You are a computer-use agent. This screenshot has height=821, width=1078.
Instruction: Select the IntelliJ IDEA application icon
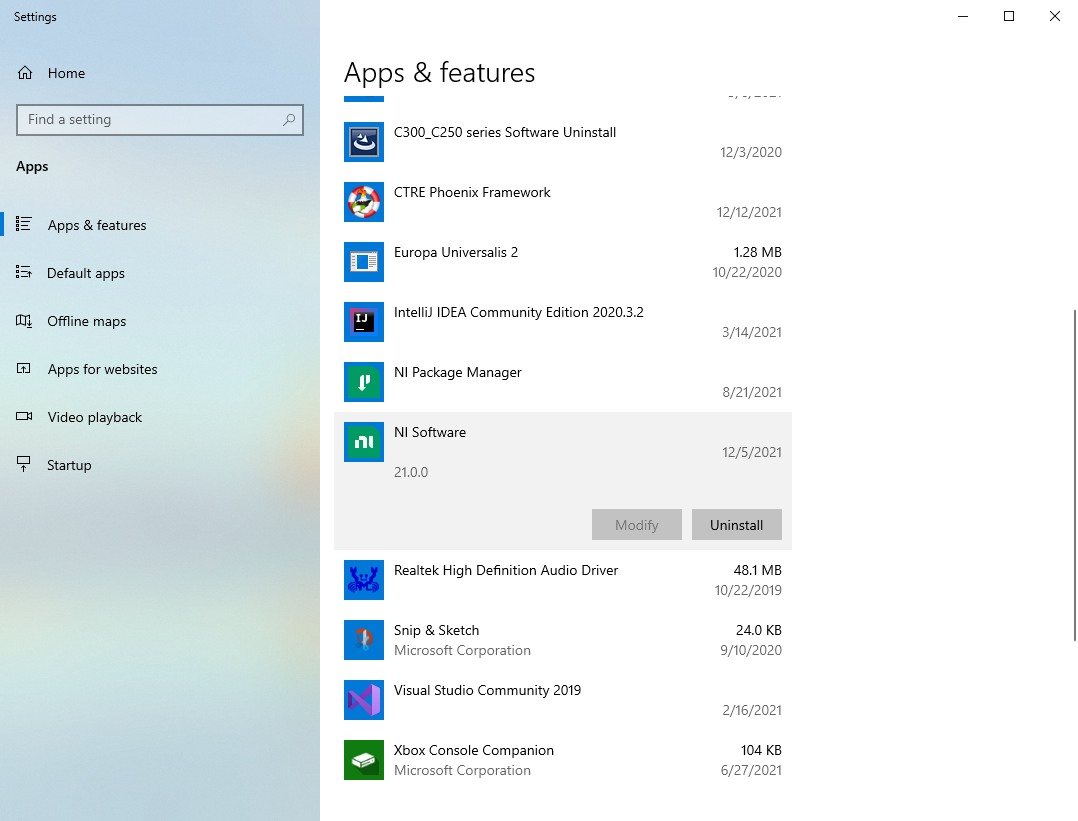363,322
